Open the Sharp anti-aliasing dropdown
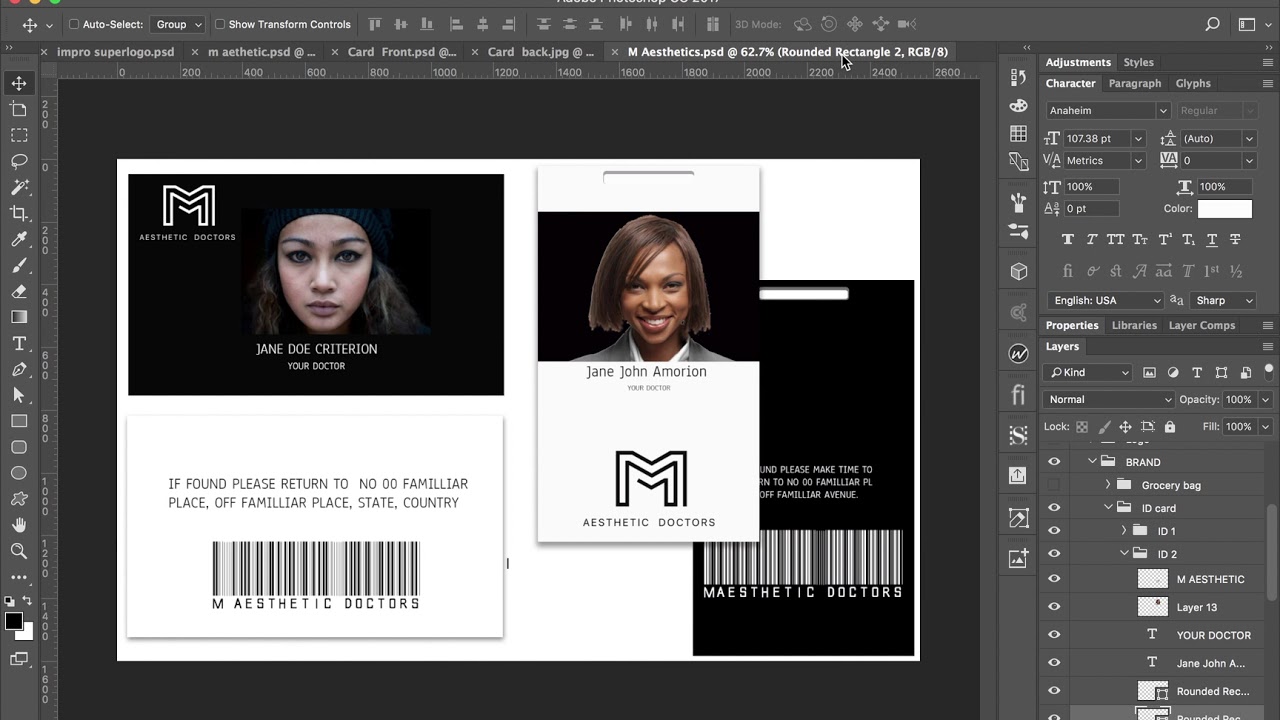Viewport: 1280px width, 720px height. click(x=1222, y=300)
